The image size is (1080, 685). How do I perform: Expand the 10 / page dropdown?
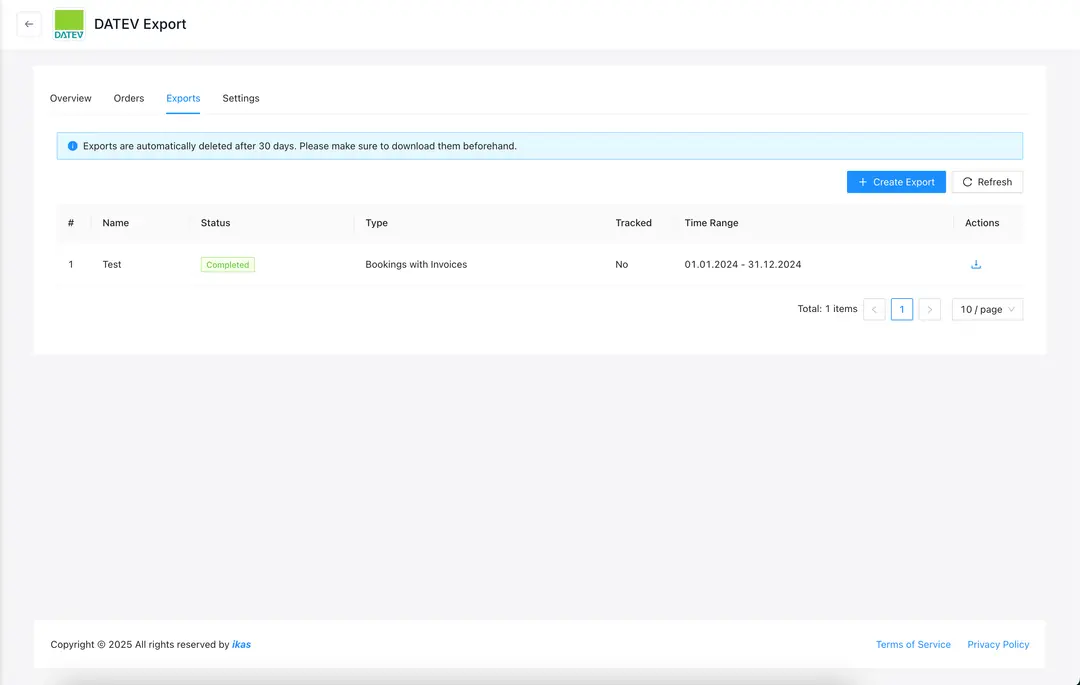pos(987,310)
